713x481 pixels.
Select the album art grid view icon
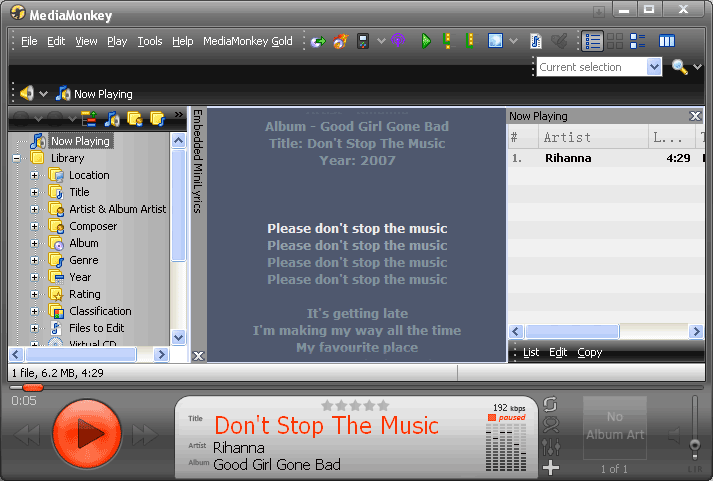pos(615,41)
